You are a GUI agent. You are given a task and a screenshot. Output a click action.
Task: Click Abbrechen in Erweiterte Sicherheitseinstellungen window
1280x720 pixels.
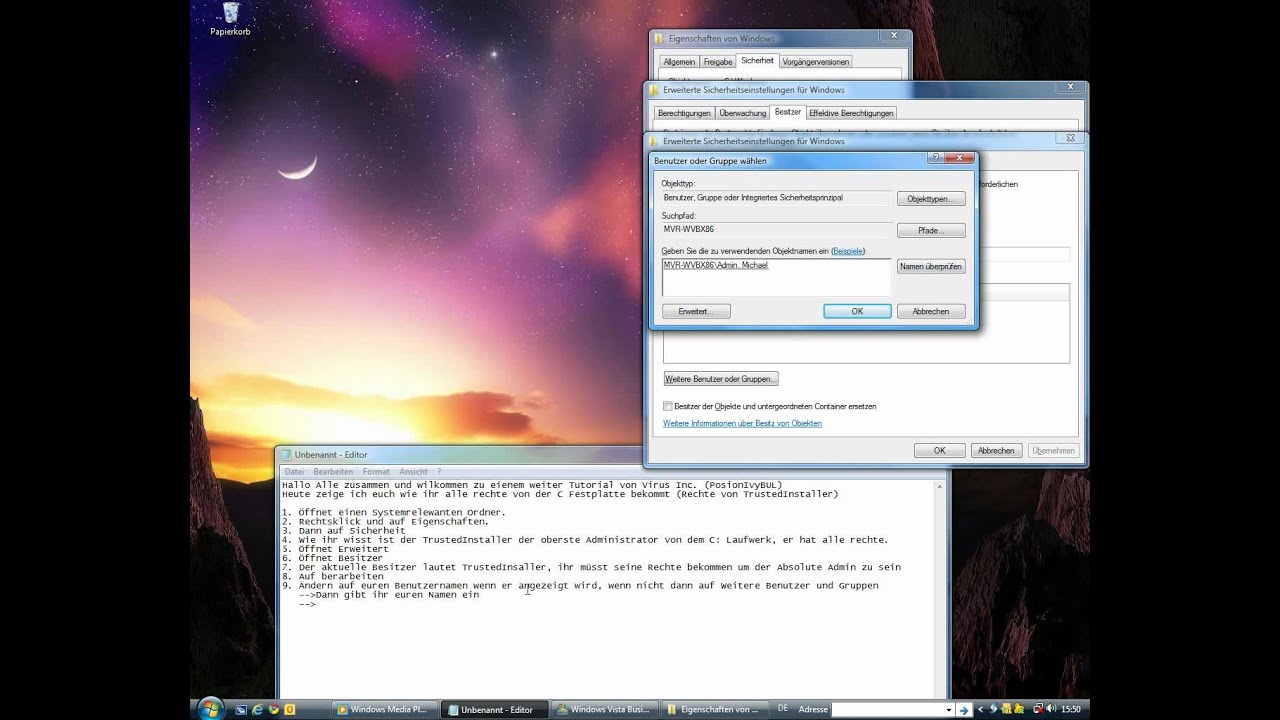996,451
